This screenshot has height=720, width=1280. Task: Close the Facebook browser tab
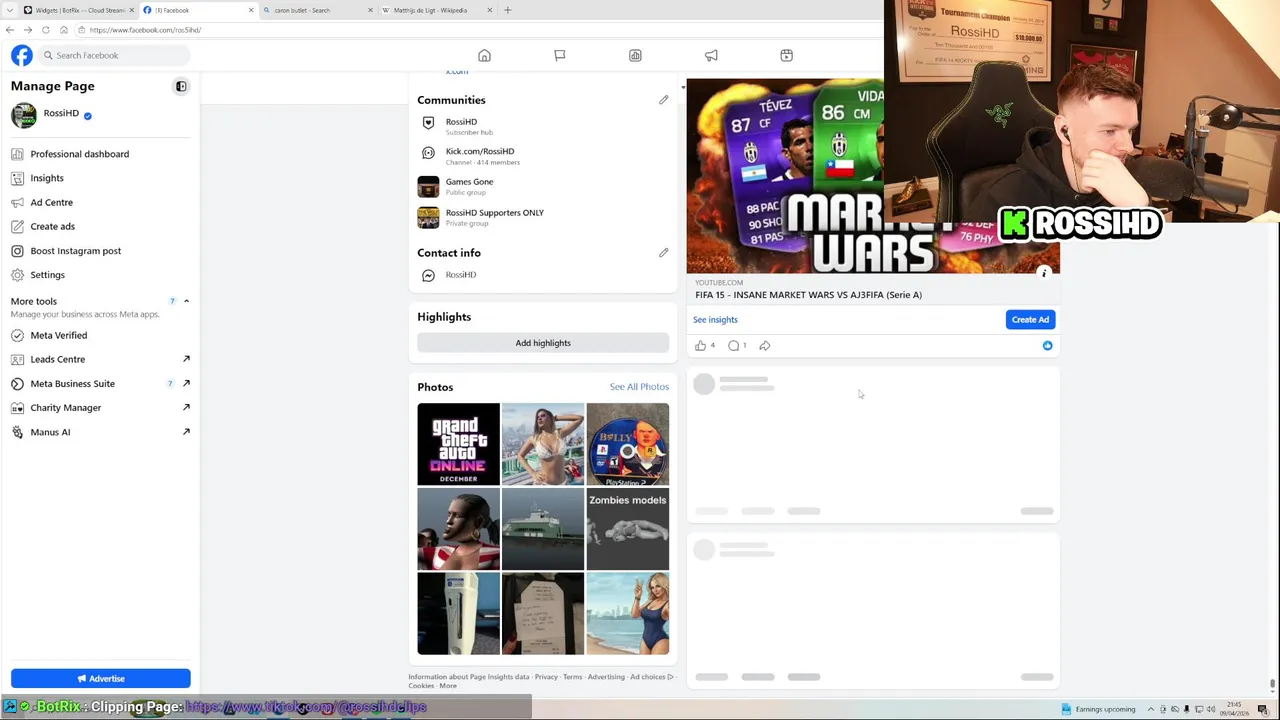coord(251,10)
